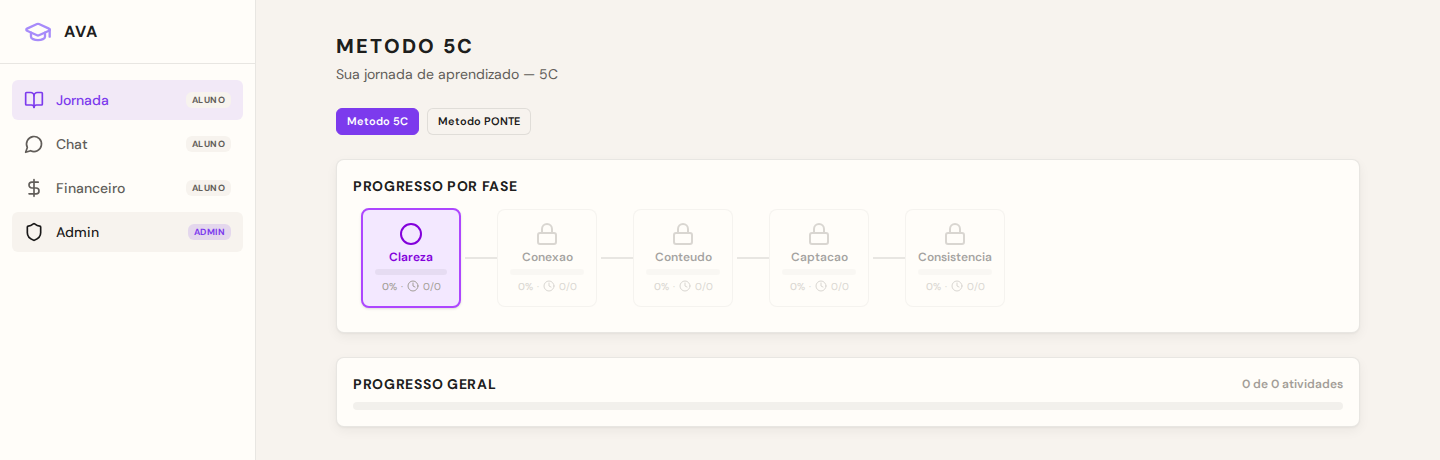Click the Progresso Geral progress bar
The image size is (1440, 460).
click(848, 406)
